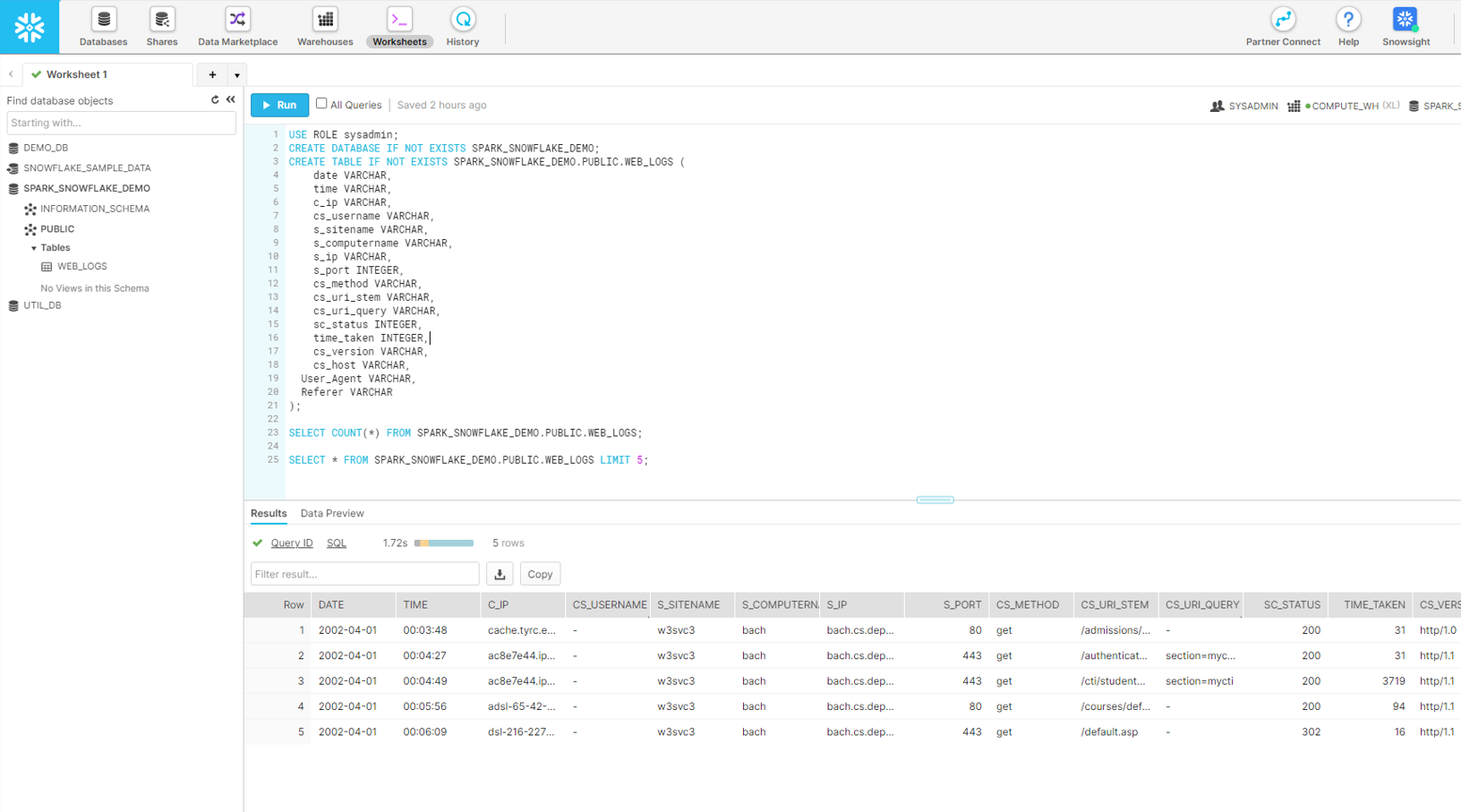Click the Filter result input field
Viewport: 1461px width, 812px height.
point(364,574)
